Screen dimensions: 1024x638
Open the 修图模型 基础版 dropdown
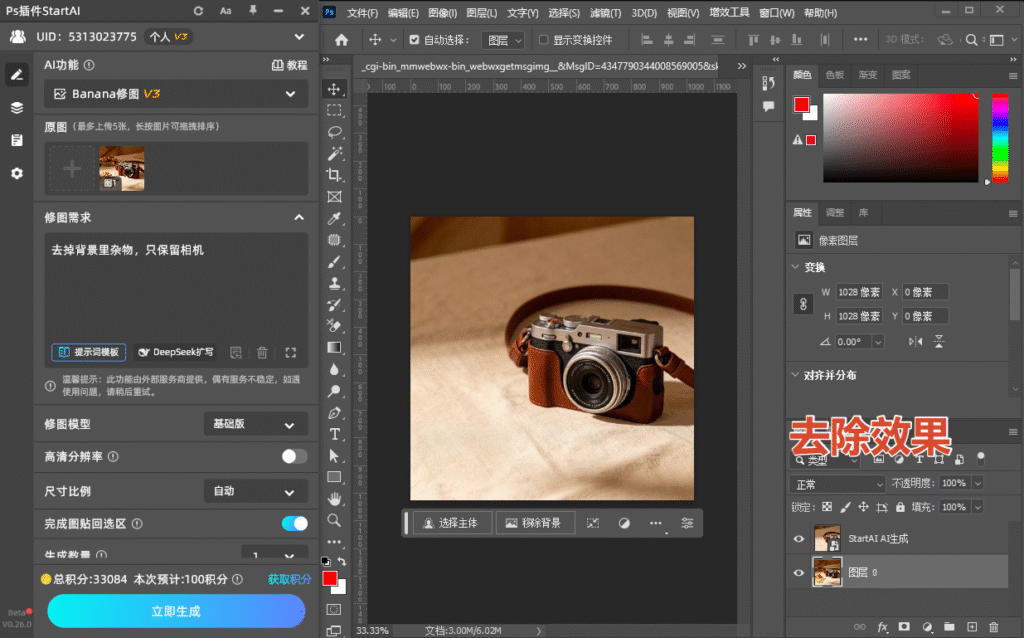(x=254, y=424)
